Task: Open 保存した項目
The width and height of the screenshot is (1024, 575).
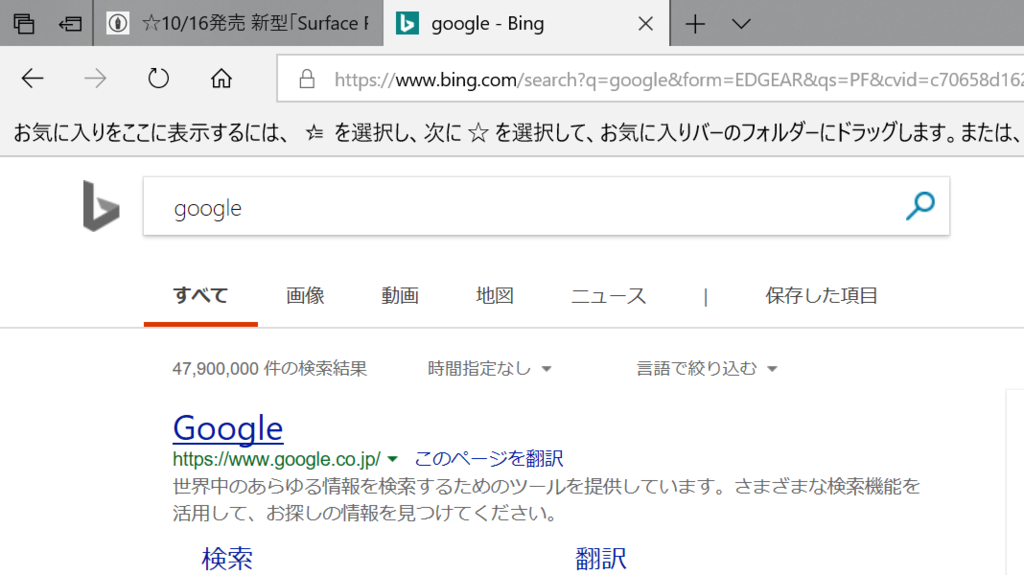Action: 821,296
